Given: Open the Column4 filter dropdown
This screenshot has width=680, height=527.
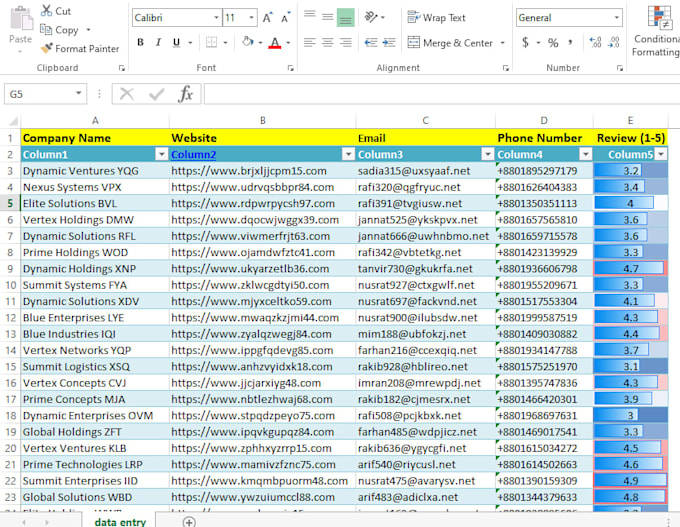Looking at the screenshot, I should (585, 154).
